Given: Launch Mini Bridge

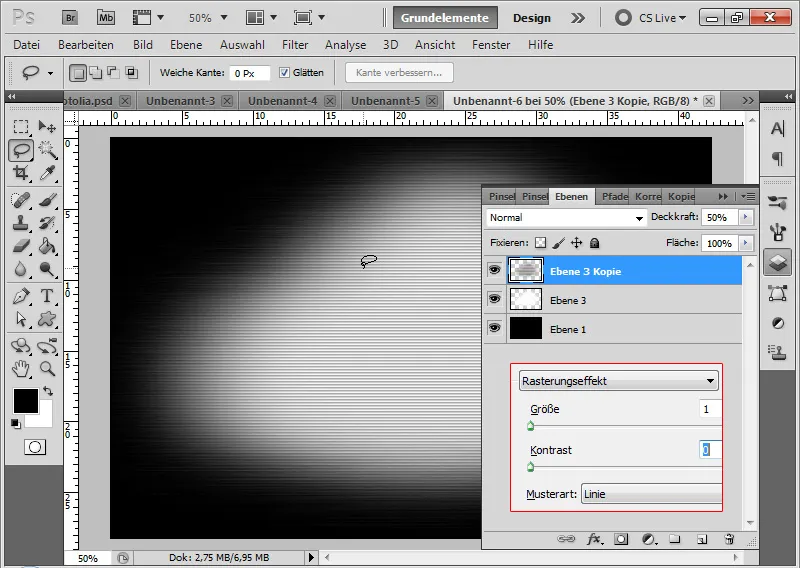Looking at the screenshot, I should (x=106, y=18).
